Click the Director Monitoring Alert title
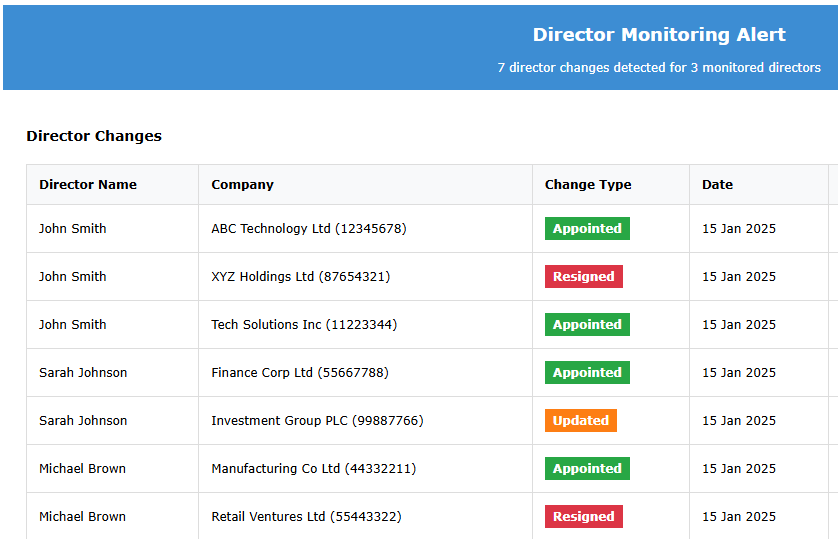Viewport: 838px width, 539px height. 658,35
